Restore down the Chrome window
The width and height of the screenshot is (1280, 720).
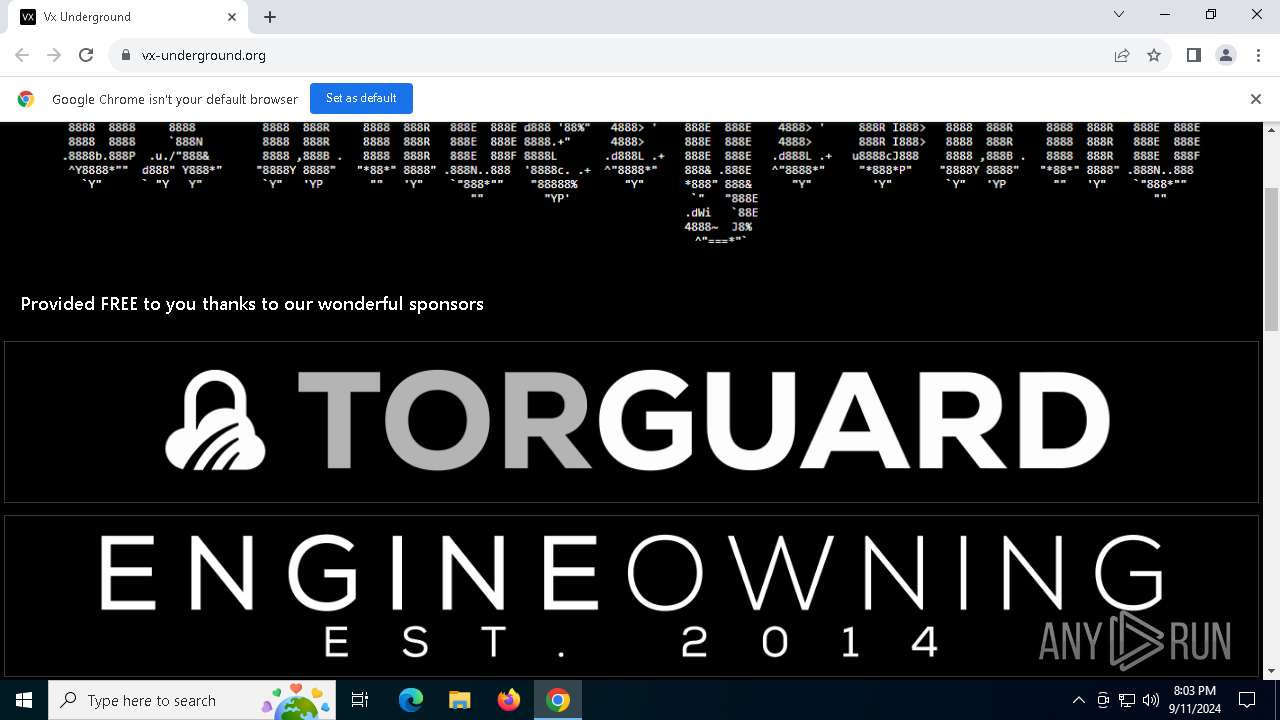(1211, 14)
